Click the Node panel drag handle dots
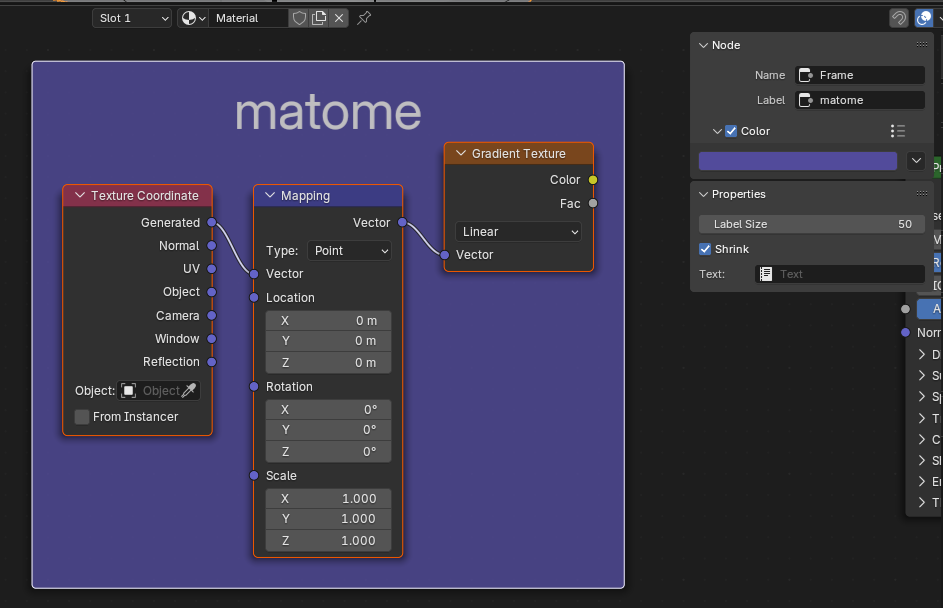 click(x=922, y=45)
